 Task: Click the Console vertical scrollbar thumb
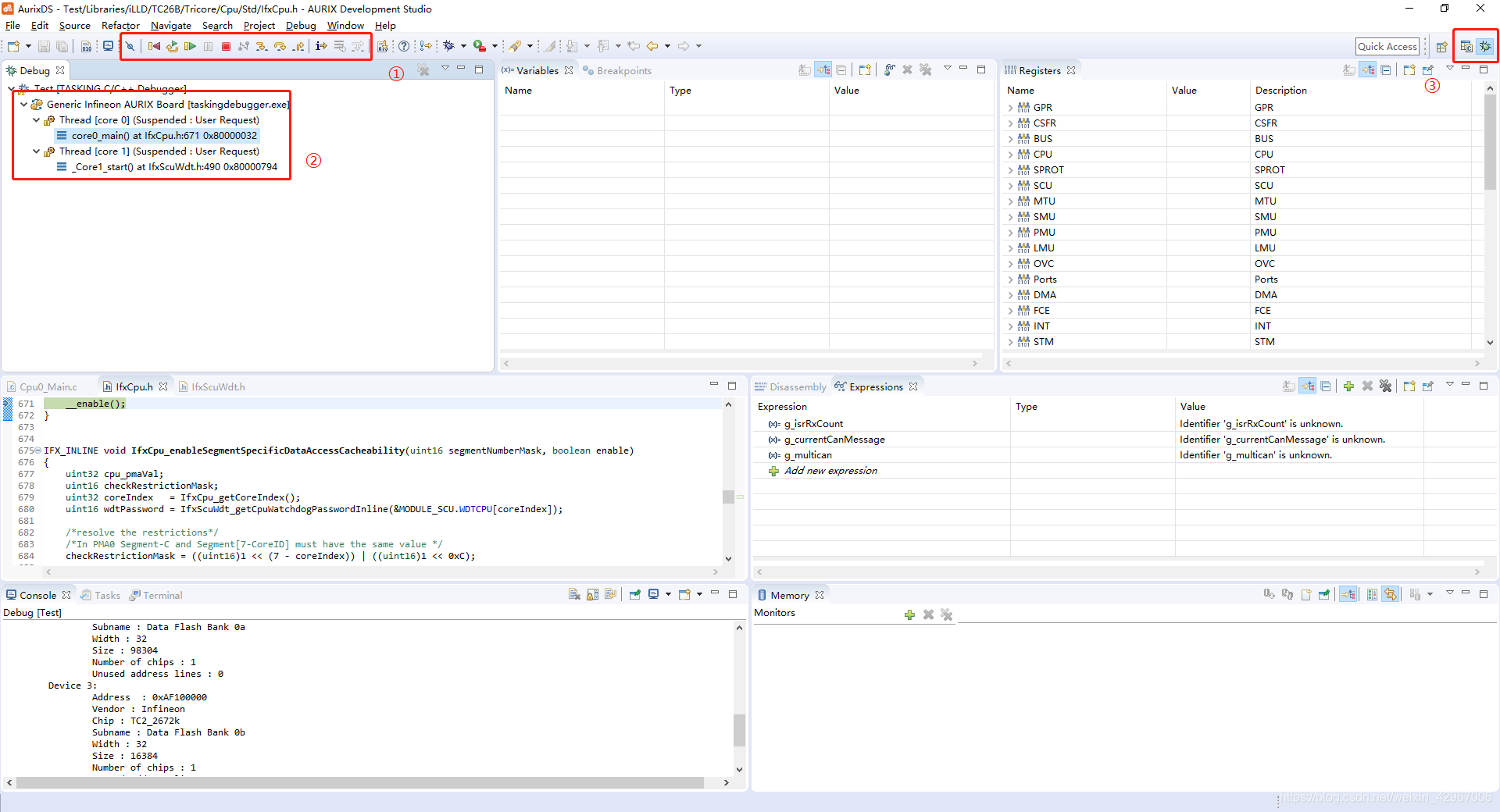(x=739, y=729)
